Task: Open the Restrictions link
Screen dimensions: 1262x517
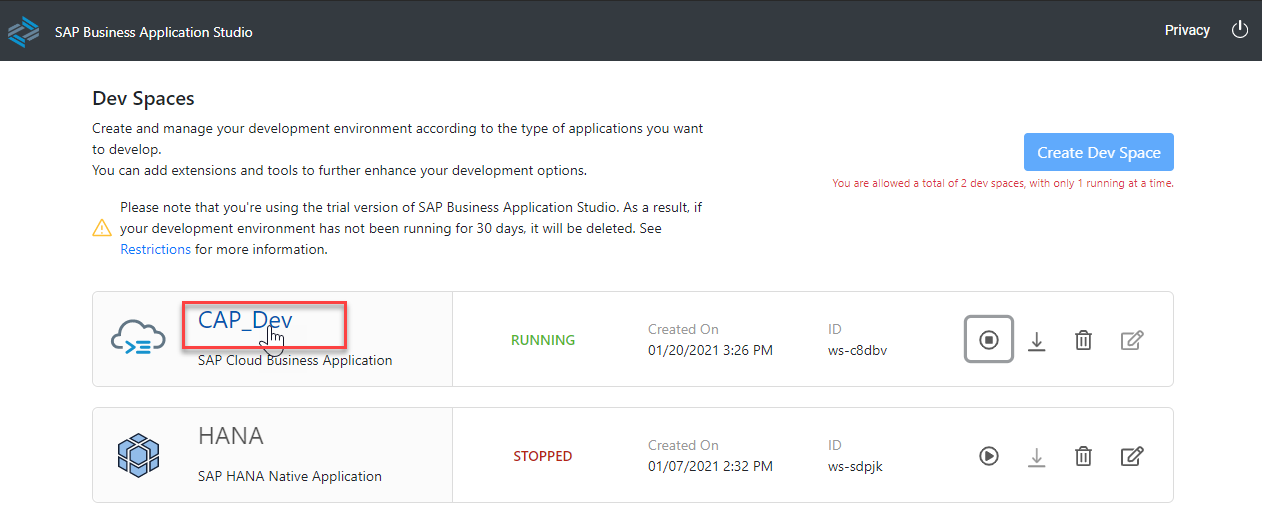Action: (155, 249)
